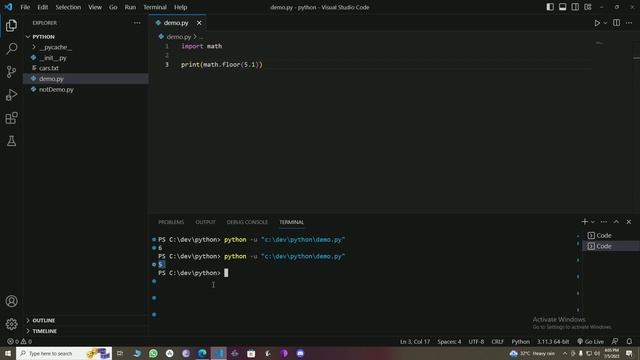Viewport: 640px width, 360px height.
Task: Switch to the DEBUG CONSOLE tab
Action: tap(247, 222)
